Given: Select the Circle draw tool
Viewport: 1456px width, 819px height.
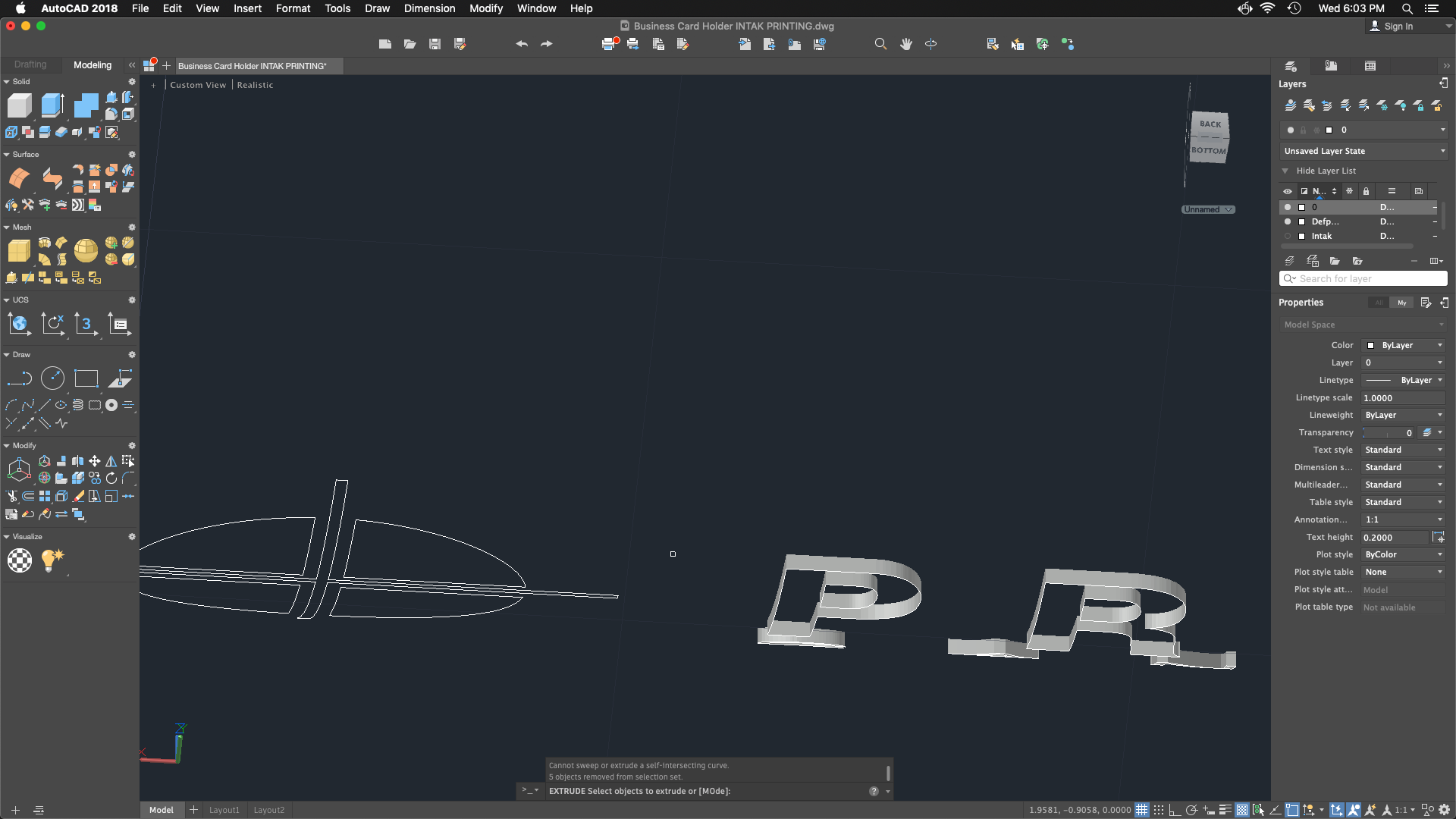Looking at the screenshot, I should click(x=52, y=378).
